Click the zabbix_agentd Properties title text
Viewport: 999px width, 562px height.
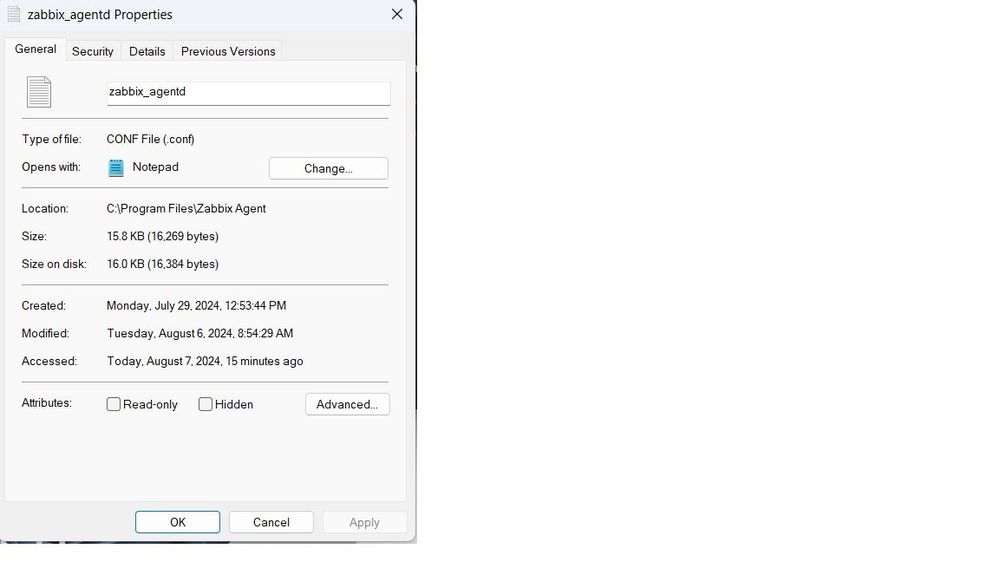[100, 15]
